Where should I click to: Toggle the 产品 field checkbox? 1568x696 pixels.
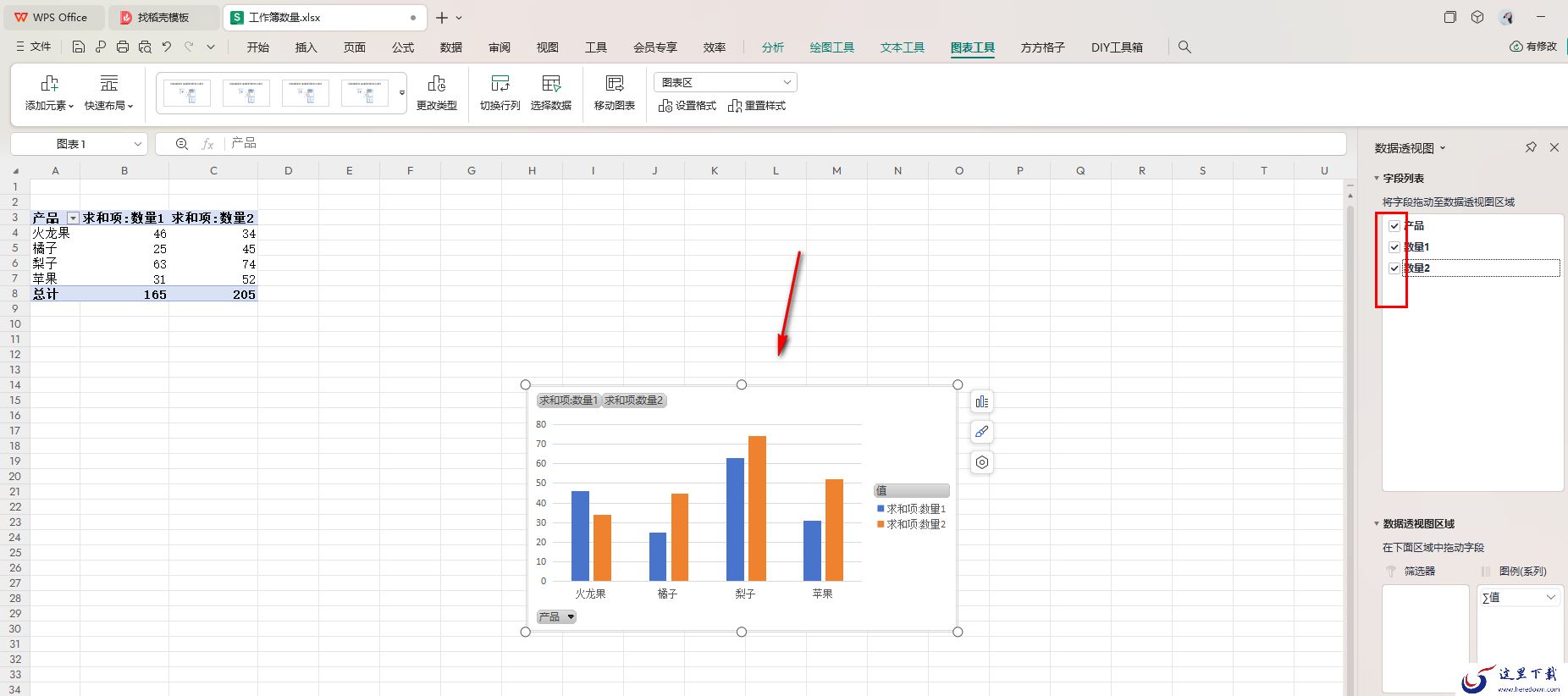coord(1394,226)
